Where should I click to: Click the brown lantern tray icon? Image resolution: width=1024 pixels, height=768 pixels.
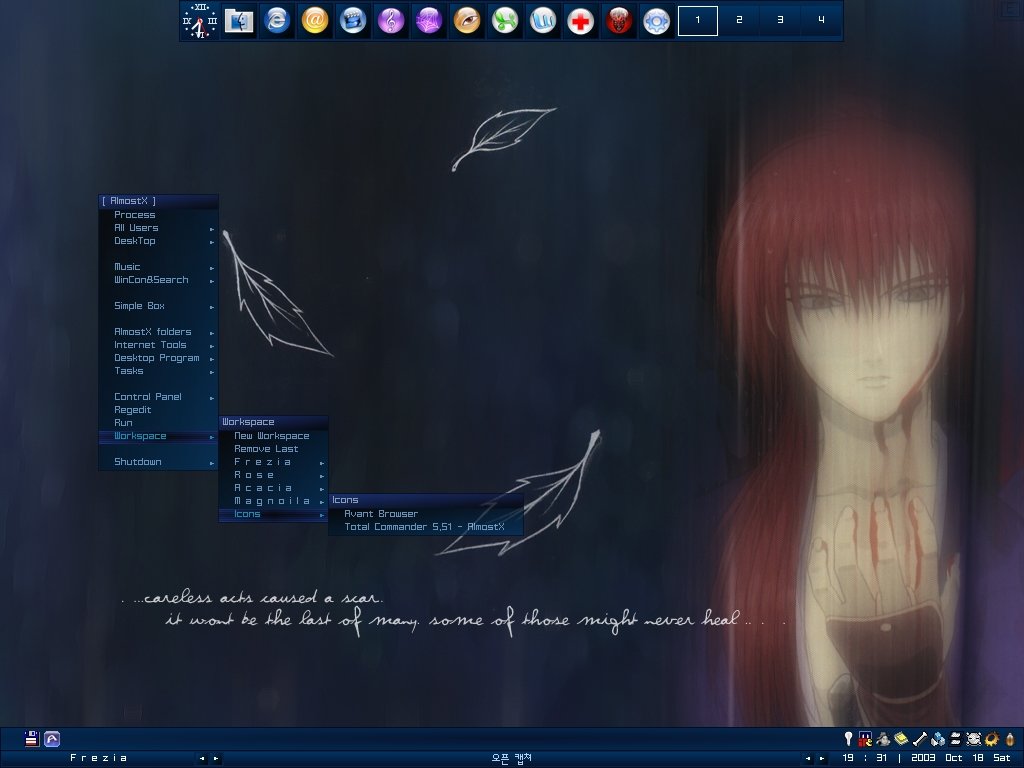point(1010,739)
